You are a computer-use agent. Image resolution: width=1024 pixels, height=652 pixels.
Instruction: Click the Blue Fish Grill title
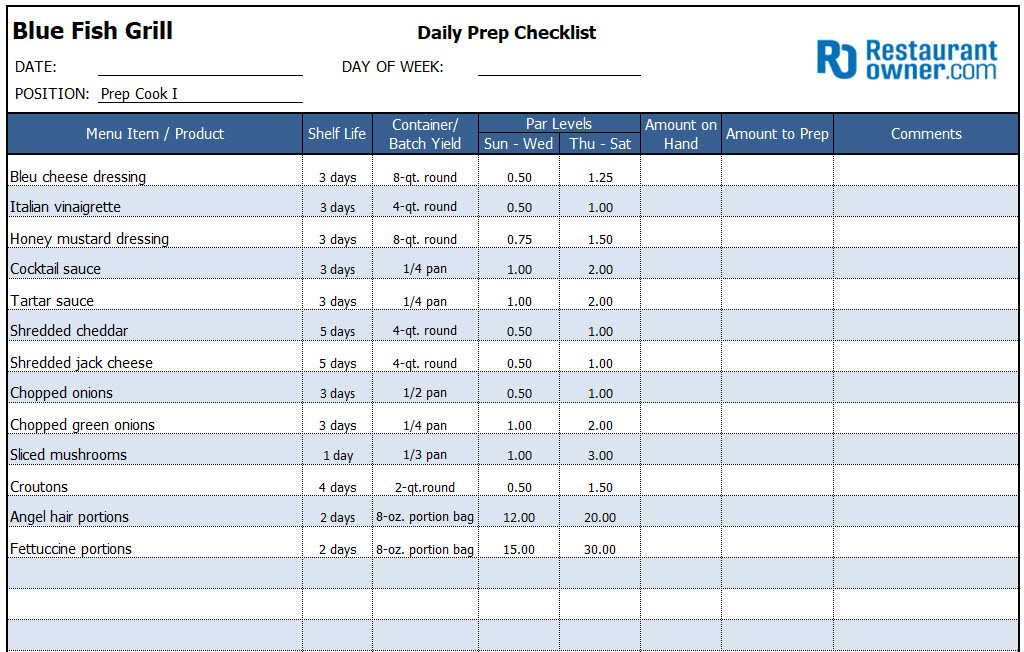click(92, 31)
